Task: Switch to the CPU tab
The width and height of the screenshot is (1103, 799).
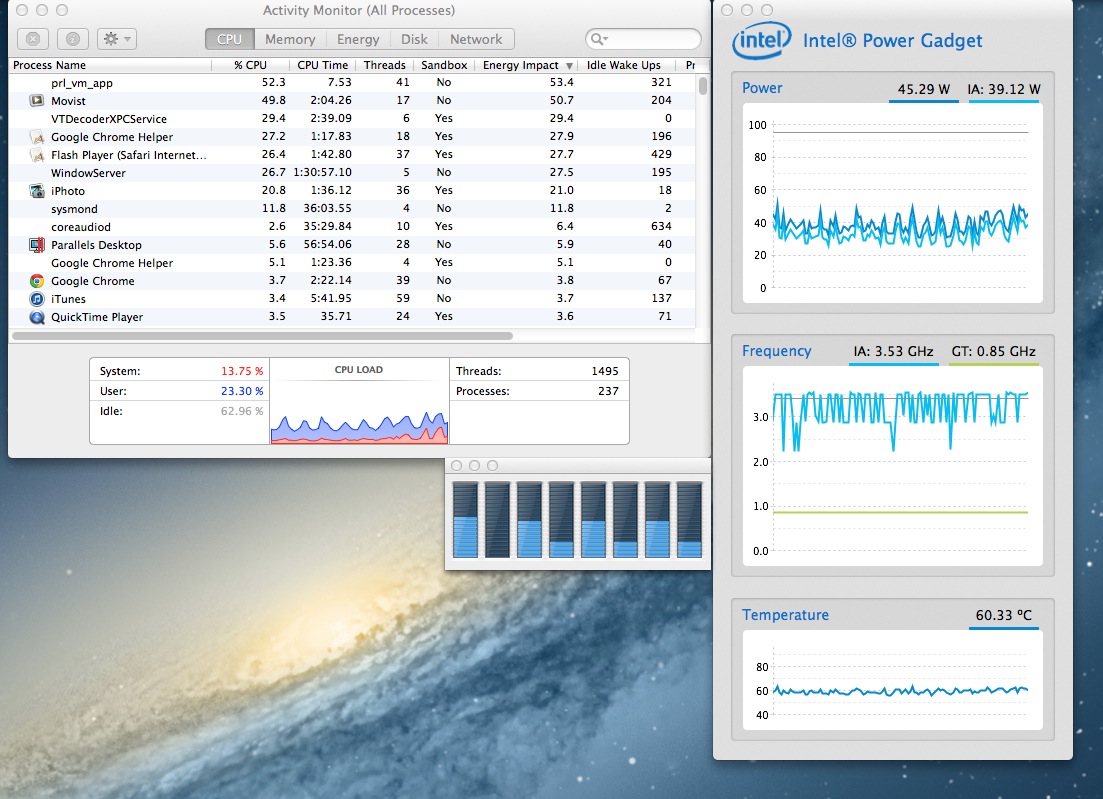Action: click(x=229, y=39)
